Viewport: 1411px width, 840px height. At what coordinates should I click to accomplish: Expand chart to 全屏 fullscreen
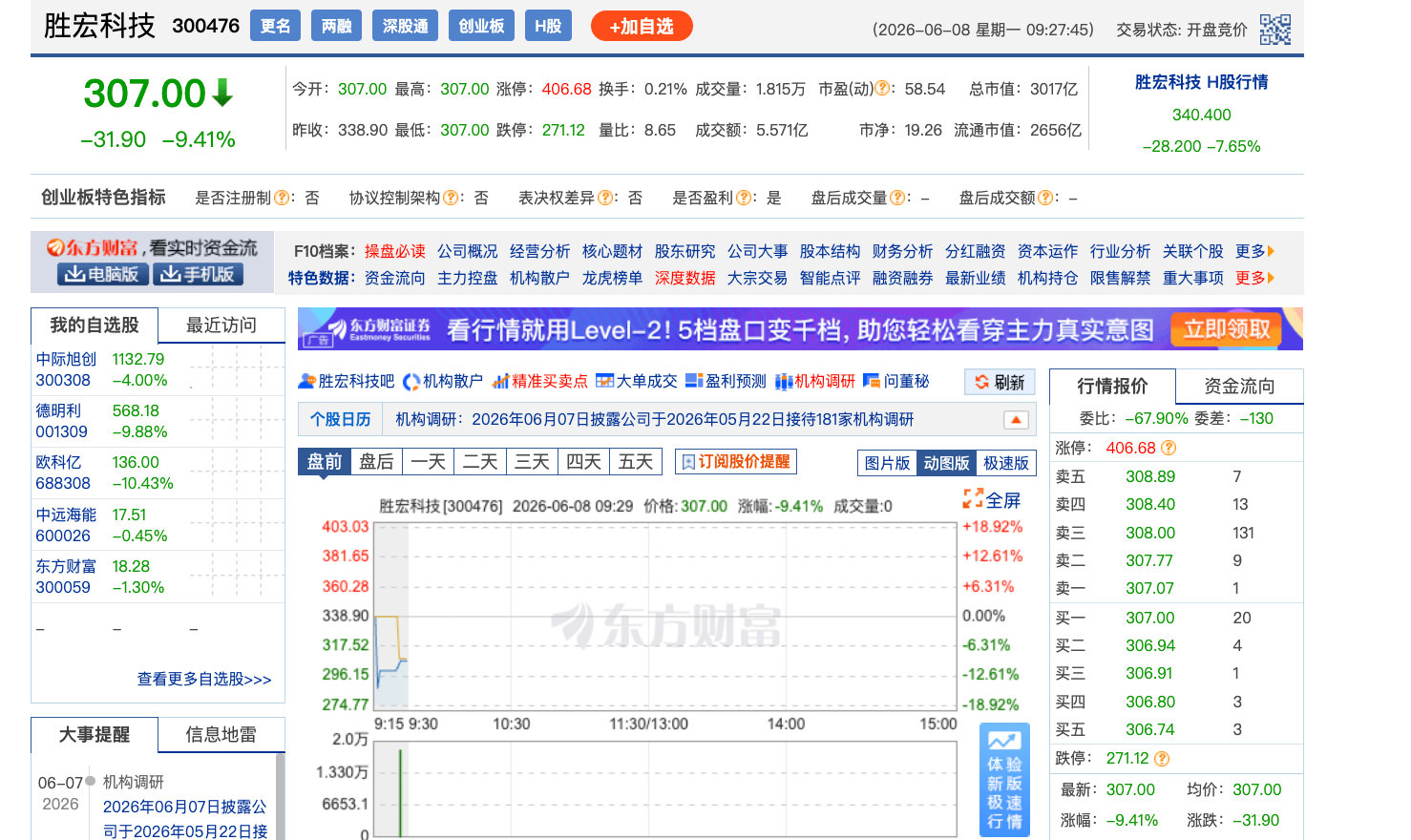992,500
